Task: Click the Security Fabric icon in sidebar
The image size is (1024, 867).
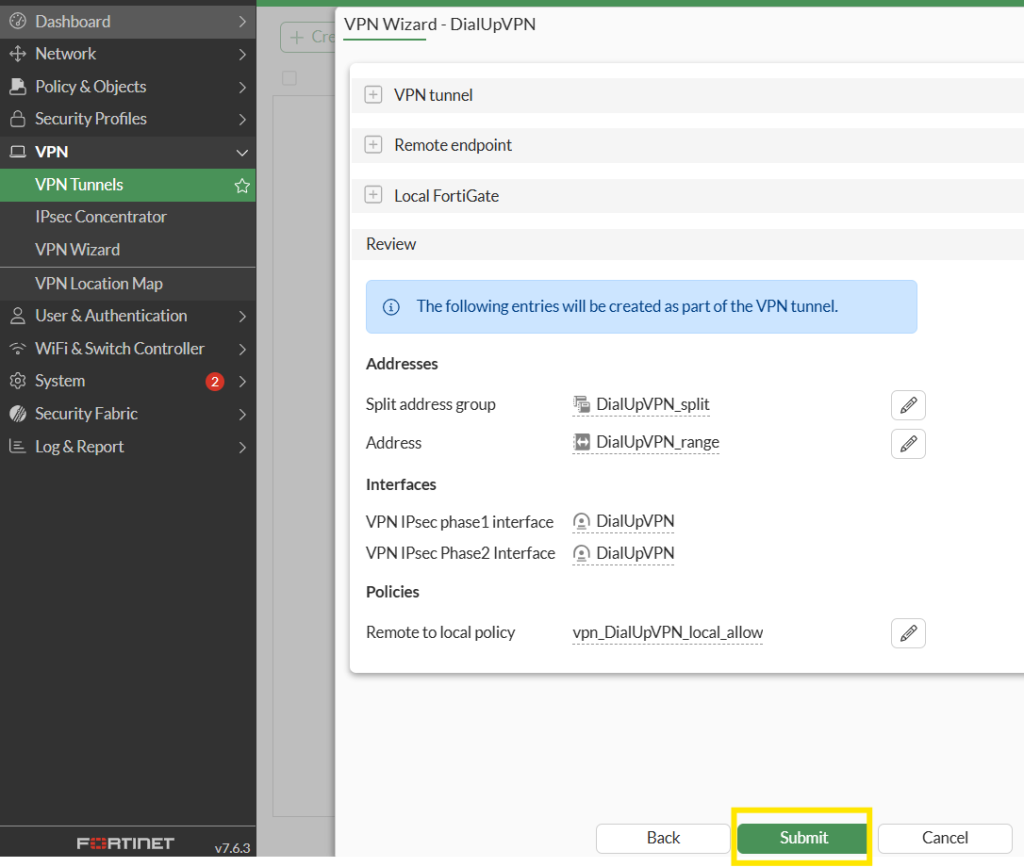Action: pos(17,414)
